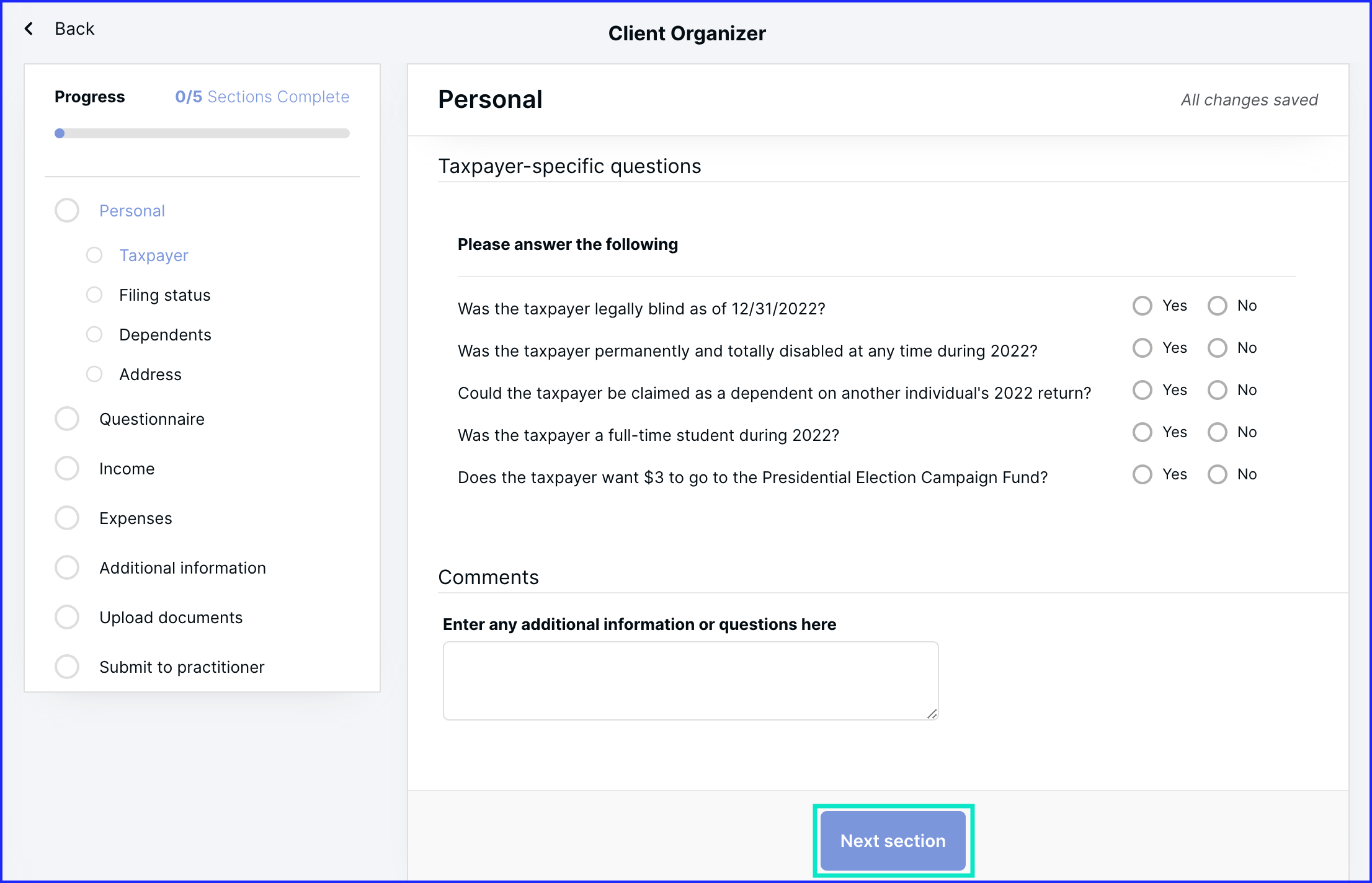Click the Comments text area

690,681
